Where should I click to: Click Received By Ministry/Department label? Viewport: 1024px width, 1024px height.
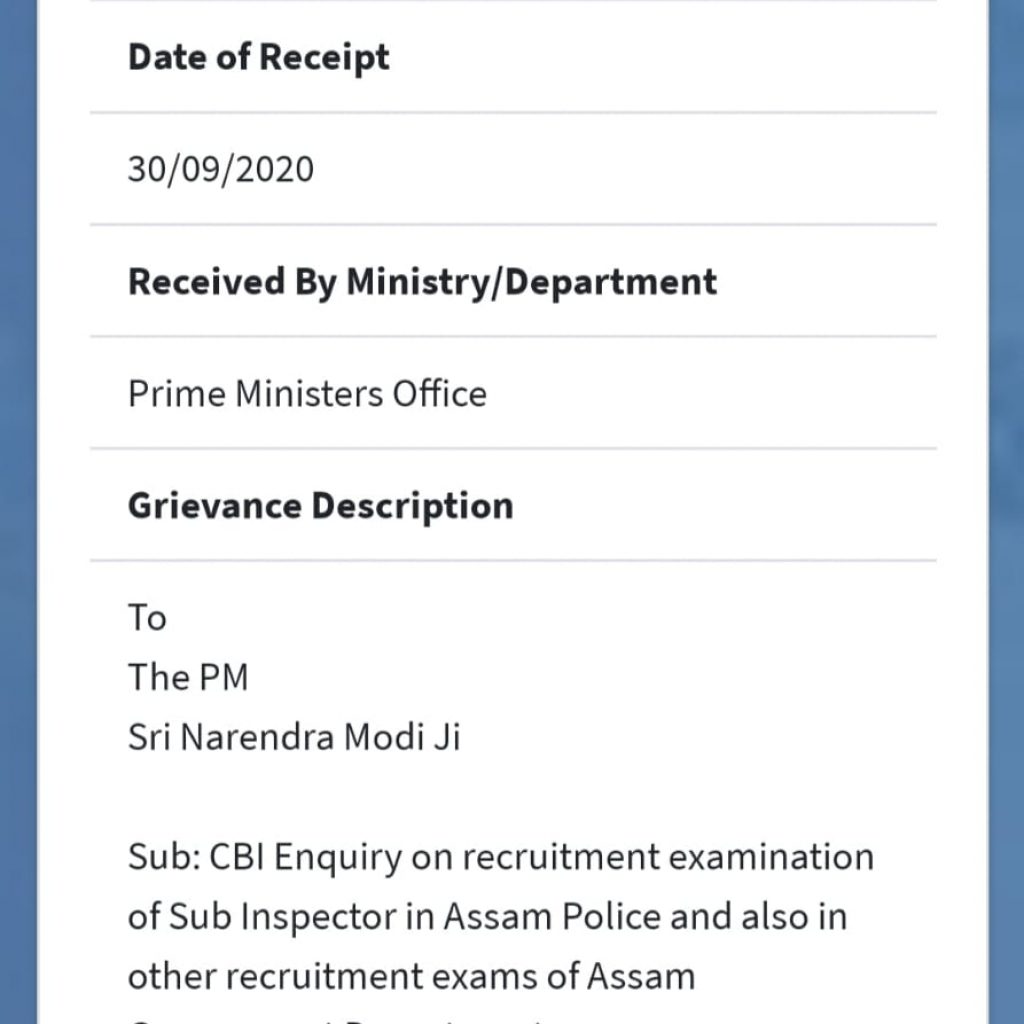[423, 282]
